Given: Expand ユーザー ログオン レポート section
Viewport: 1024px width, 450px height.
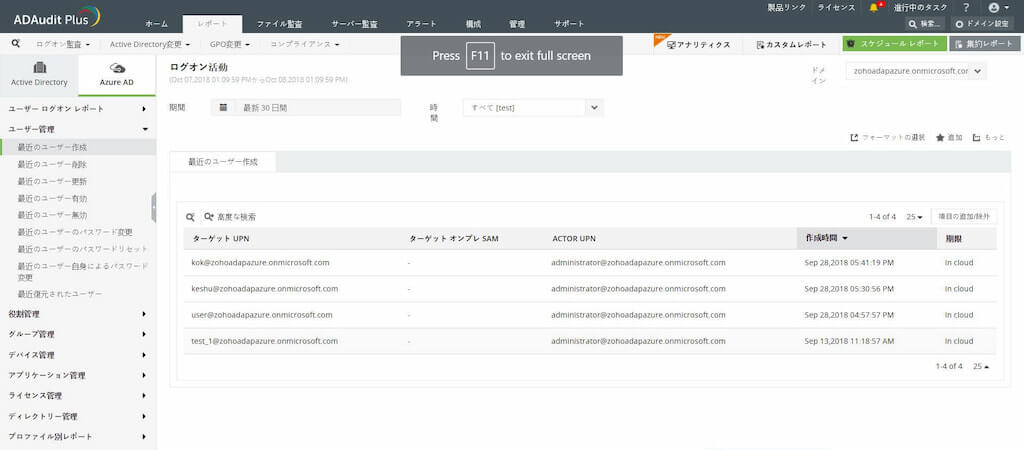Looking at the screenshot, I should coord(78,108).
